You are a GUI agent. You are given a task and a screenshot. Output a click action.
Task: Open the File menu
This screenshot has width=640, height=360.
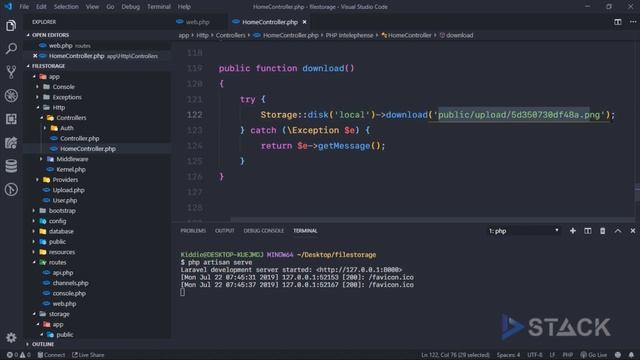pos(24,7)
